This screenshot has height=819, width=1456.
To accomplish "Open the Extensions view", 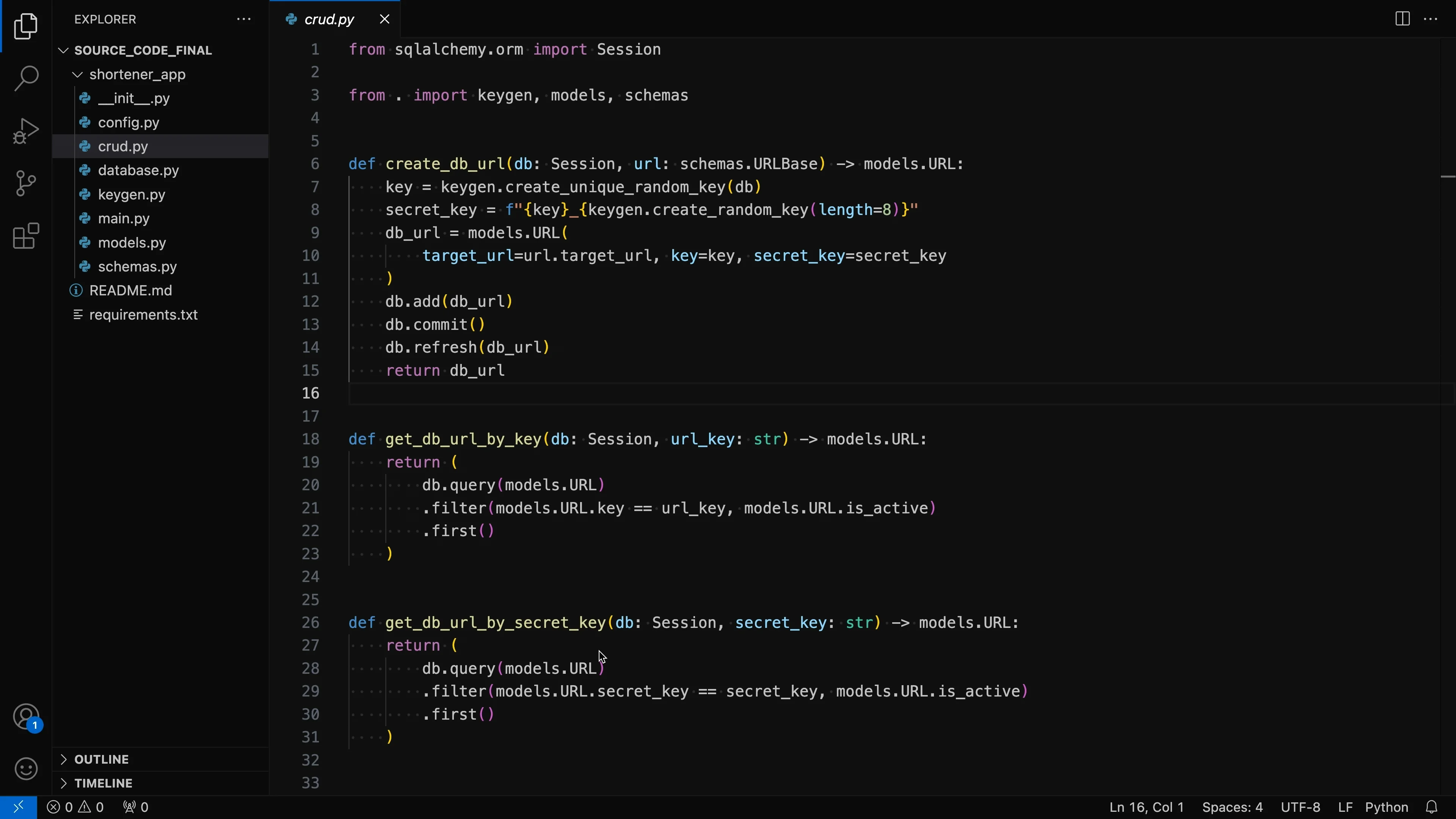I will point(26,236).
